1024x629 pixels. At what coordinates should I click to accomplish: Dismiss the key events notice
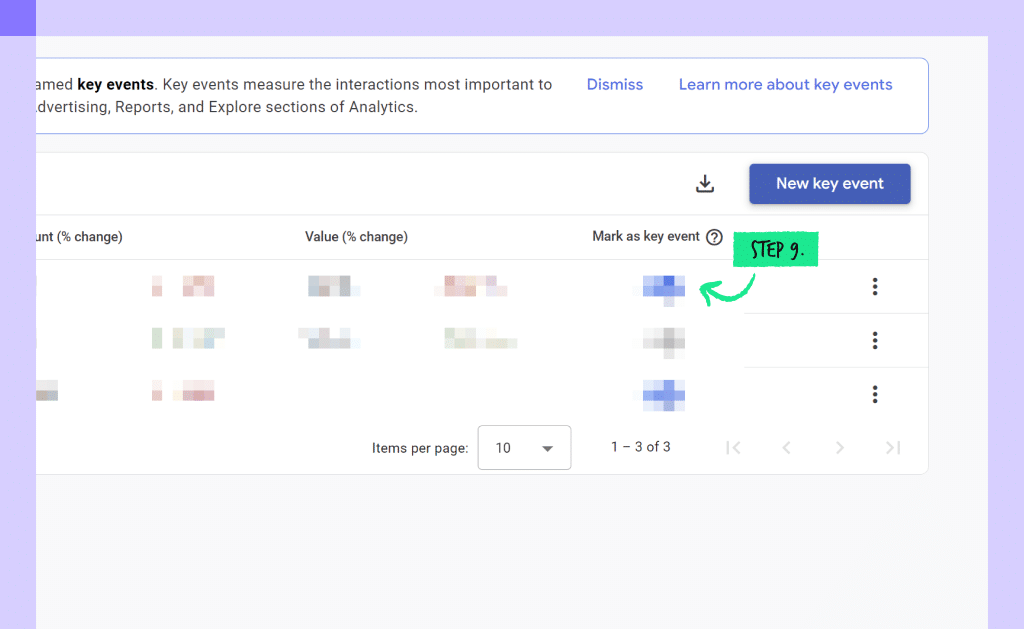(615, 84)
